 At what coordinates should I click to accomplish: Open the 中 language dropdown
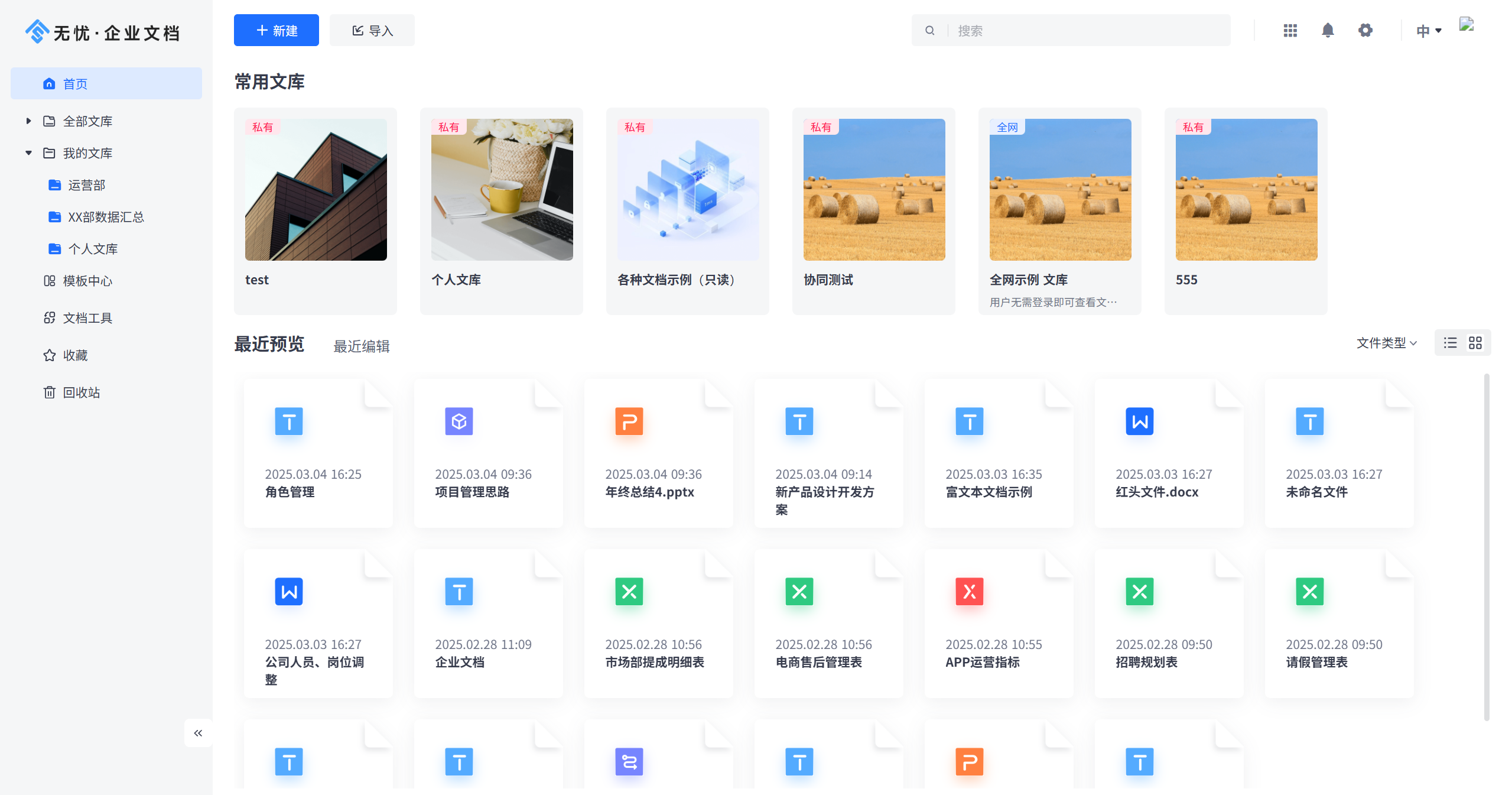[x=1429, y=30]
